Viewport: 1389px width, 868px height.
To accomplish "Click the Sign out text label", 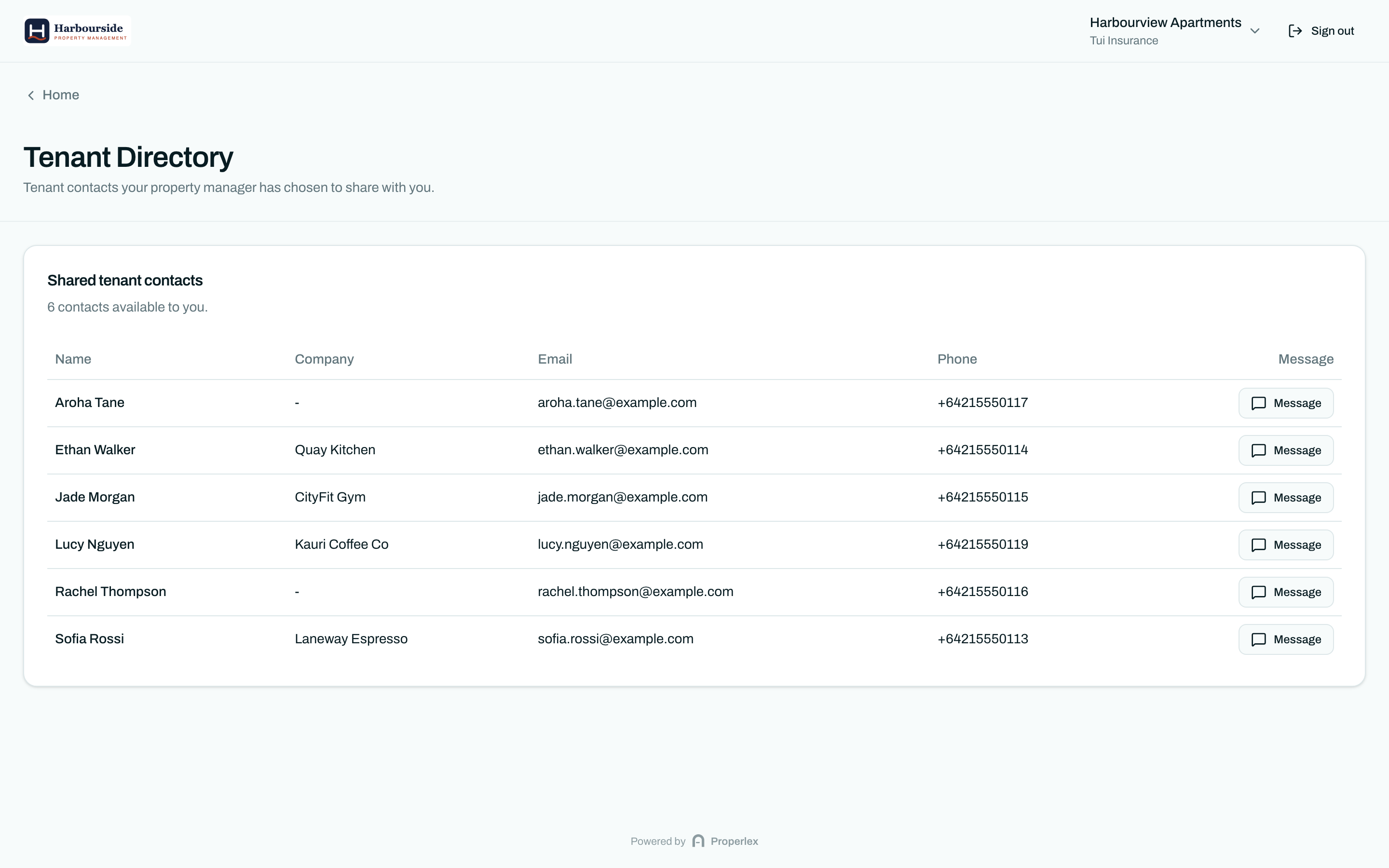I will 1332,31.
